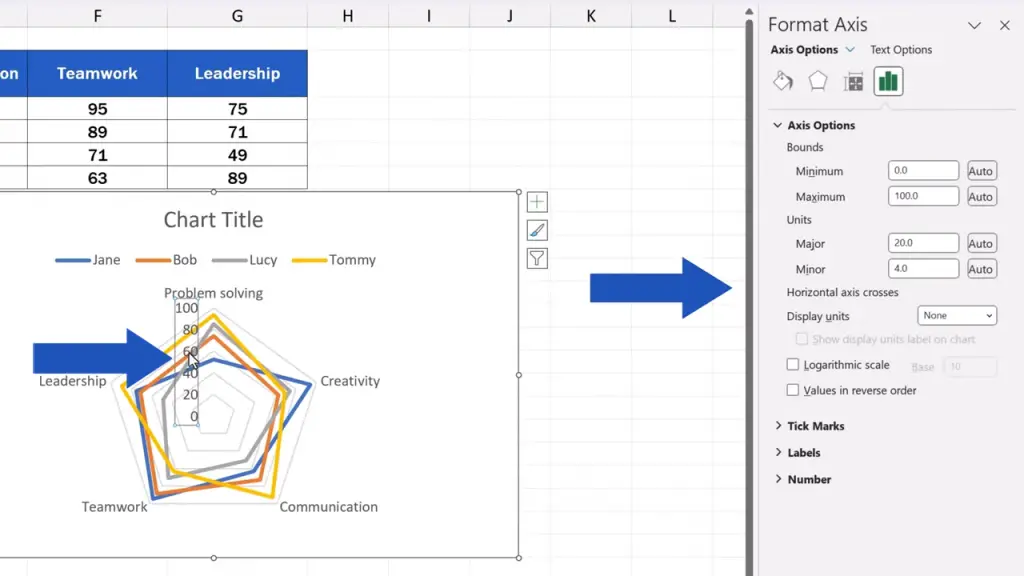1024x576 pixels.
Task: Click the 100 axis value label
Action: tap(186, 308)
